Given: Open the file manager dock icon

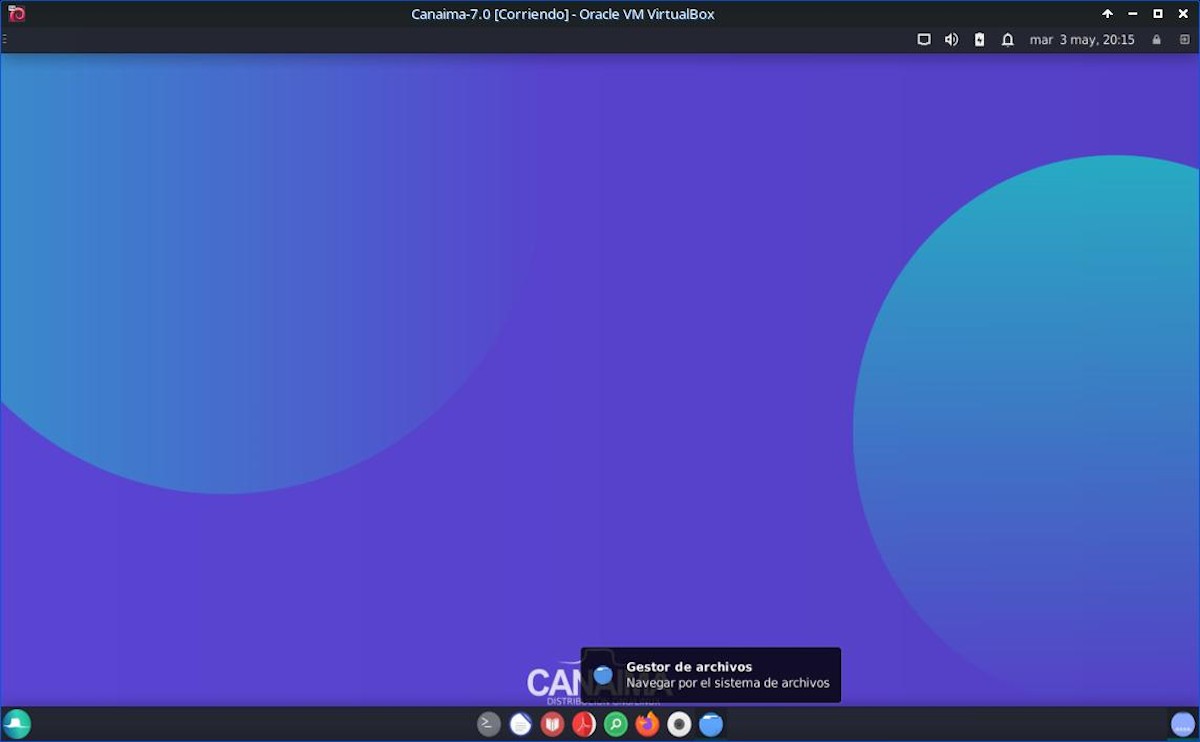Looking at the screenshot, I should coord(711,724).
